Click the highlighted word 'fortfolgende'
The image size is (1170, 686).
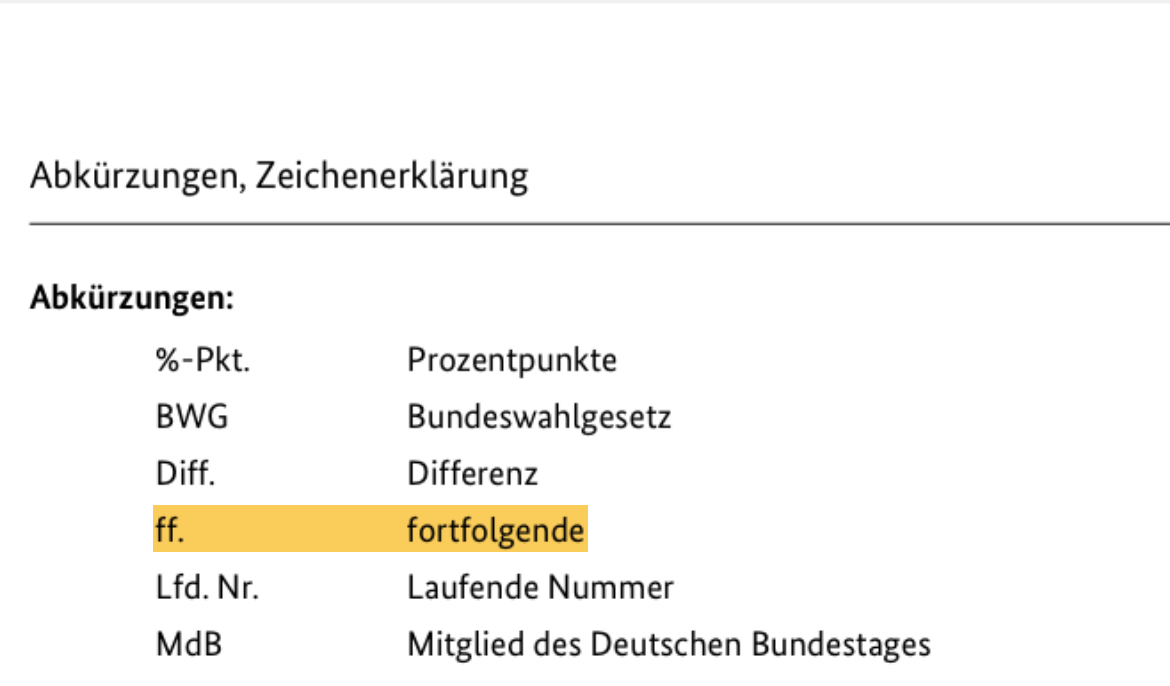point(495,530)
